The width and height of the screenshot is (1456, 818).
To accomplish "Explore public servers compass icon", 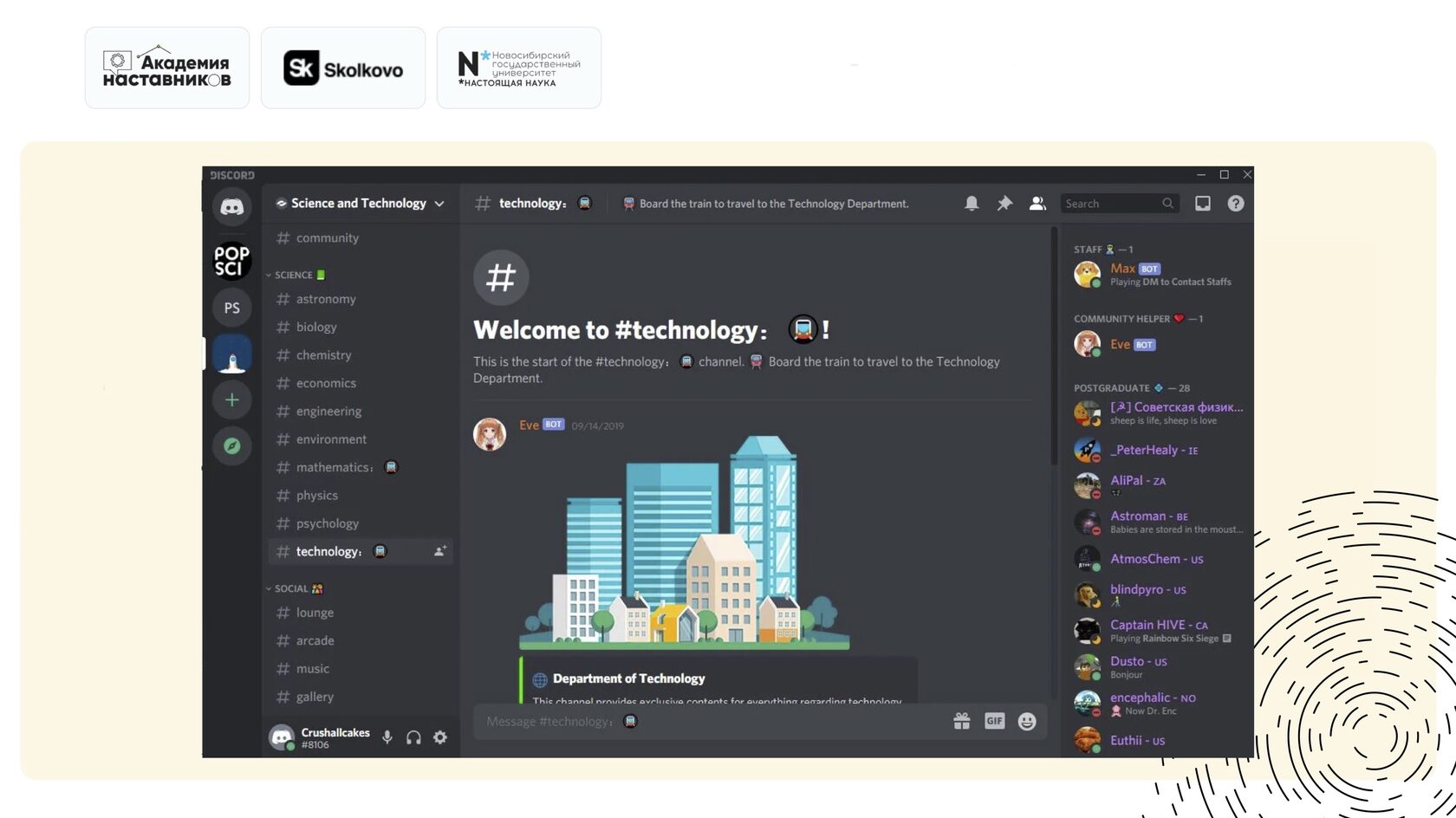I will (231, 445).
